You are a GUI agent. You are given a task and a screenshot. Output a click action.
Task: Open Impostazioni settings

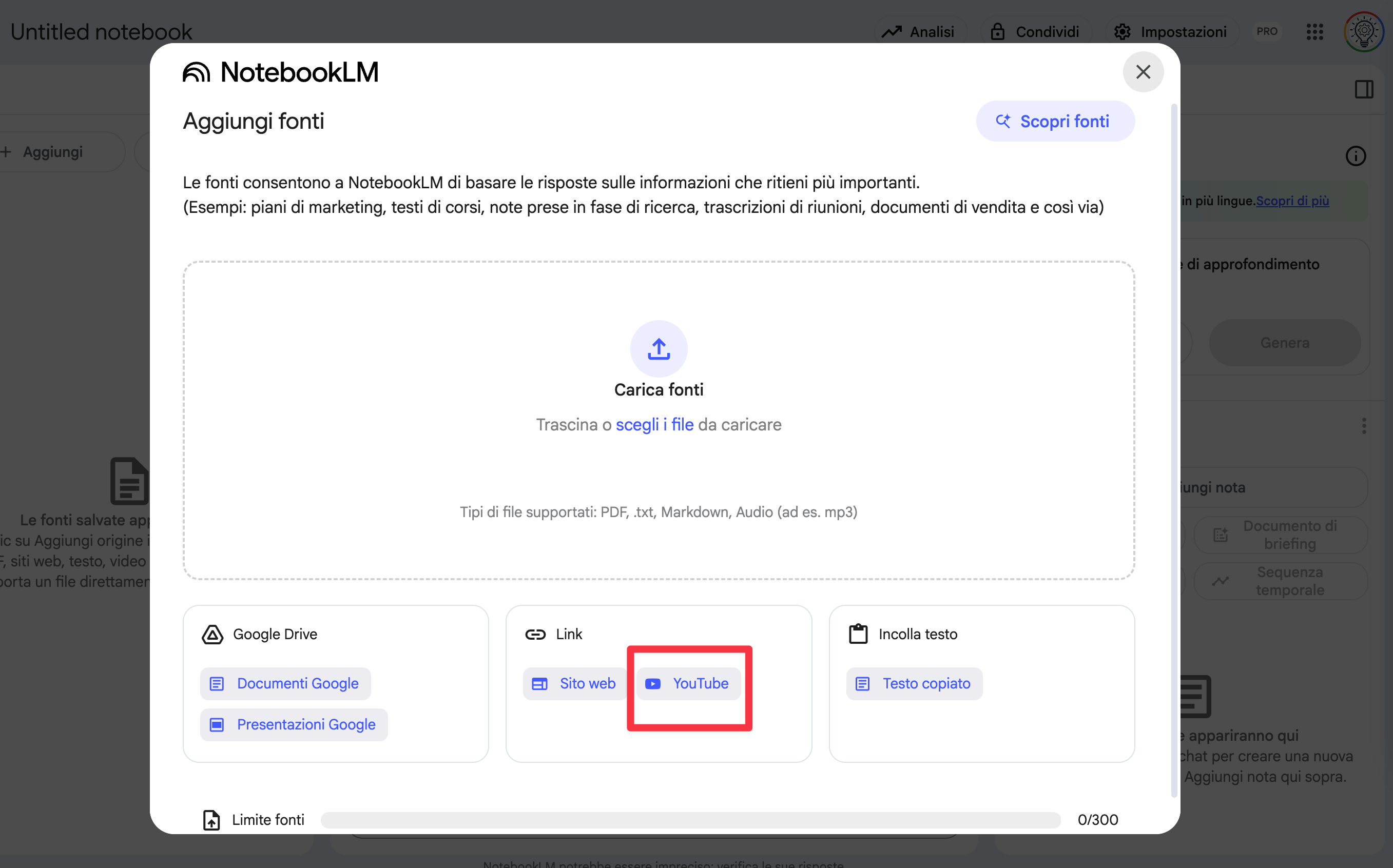[x=1171, y=32]
